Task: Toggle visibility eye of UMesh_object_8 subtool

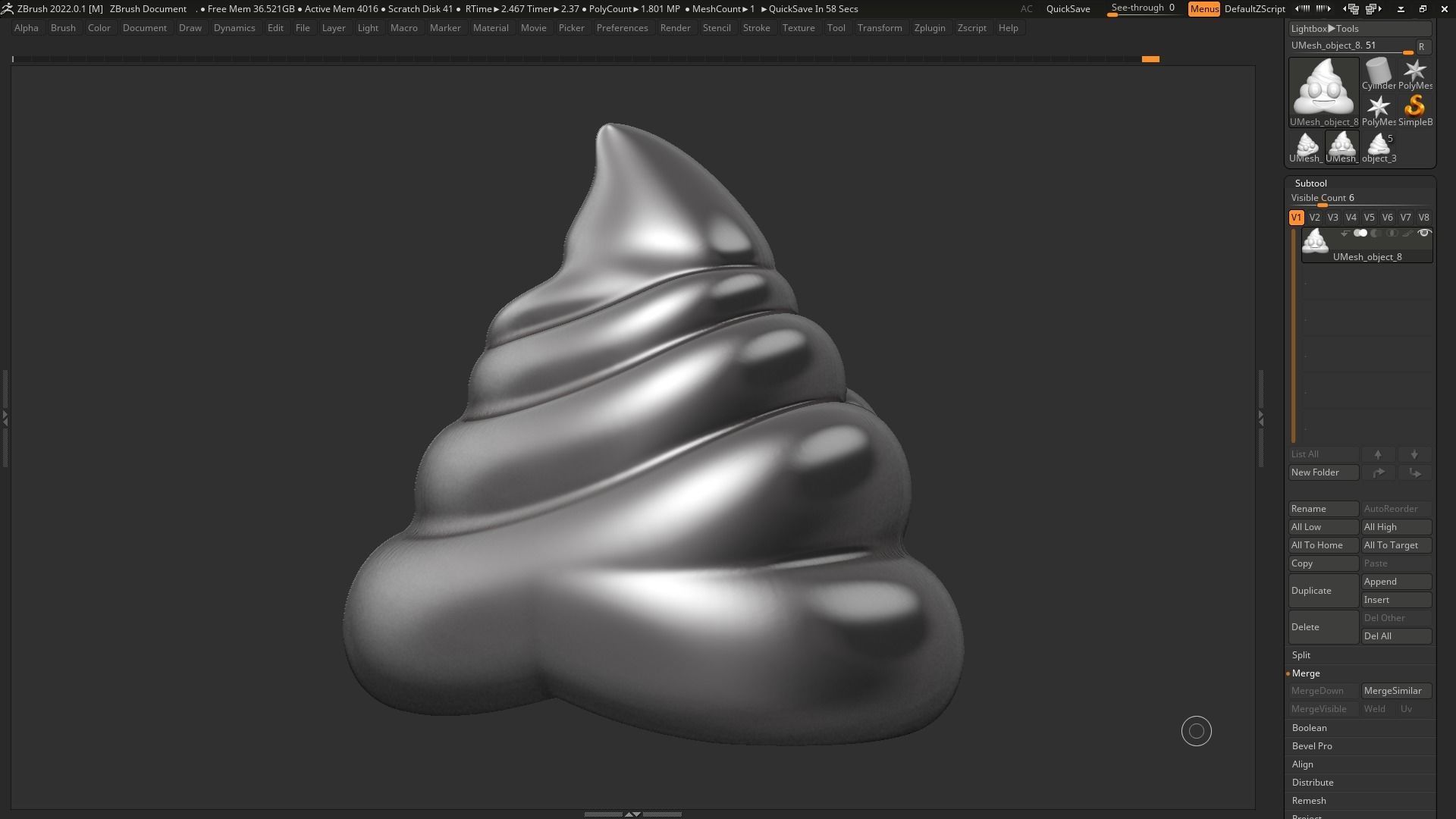Action: pos(1424,234)
